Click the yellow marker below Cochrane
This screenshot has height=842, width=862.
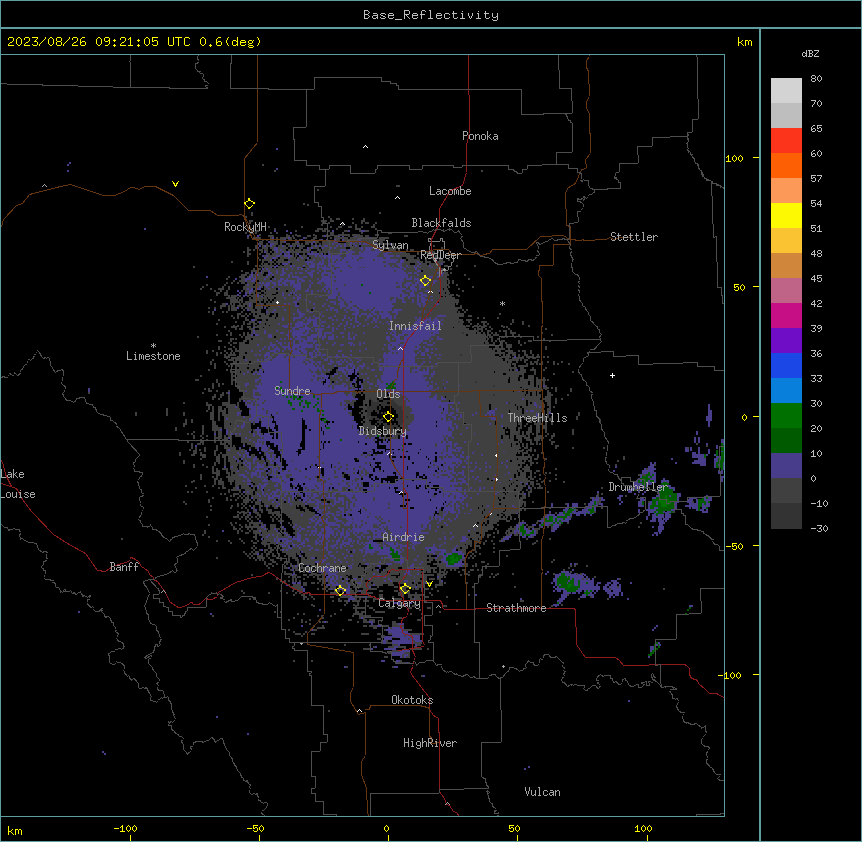click(340, 591)
